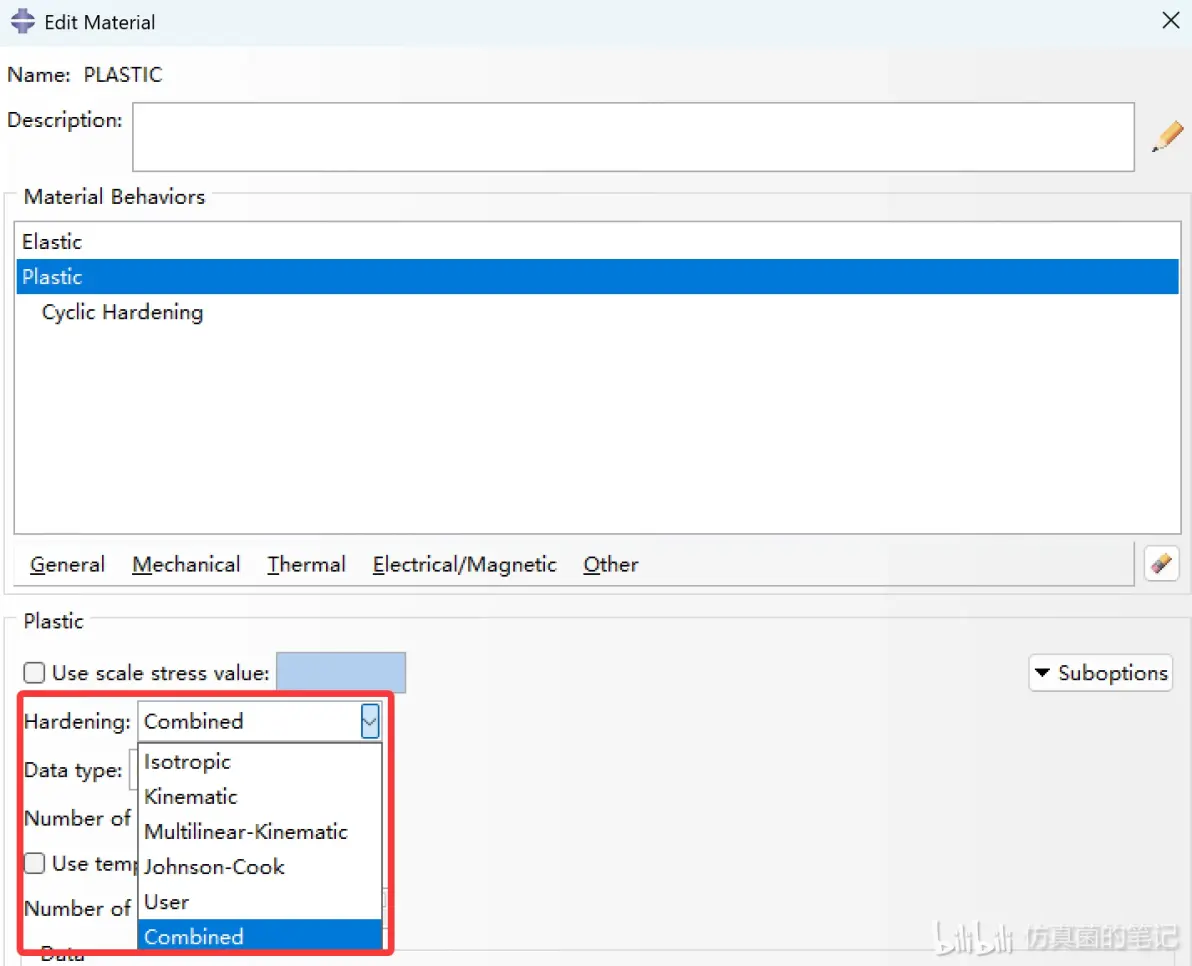Close the Edit Material dialog
1192x966 pixels.
coord(1171,21)
